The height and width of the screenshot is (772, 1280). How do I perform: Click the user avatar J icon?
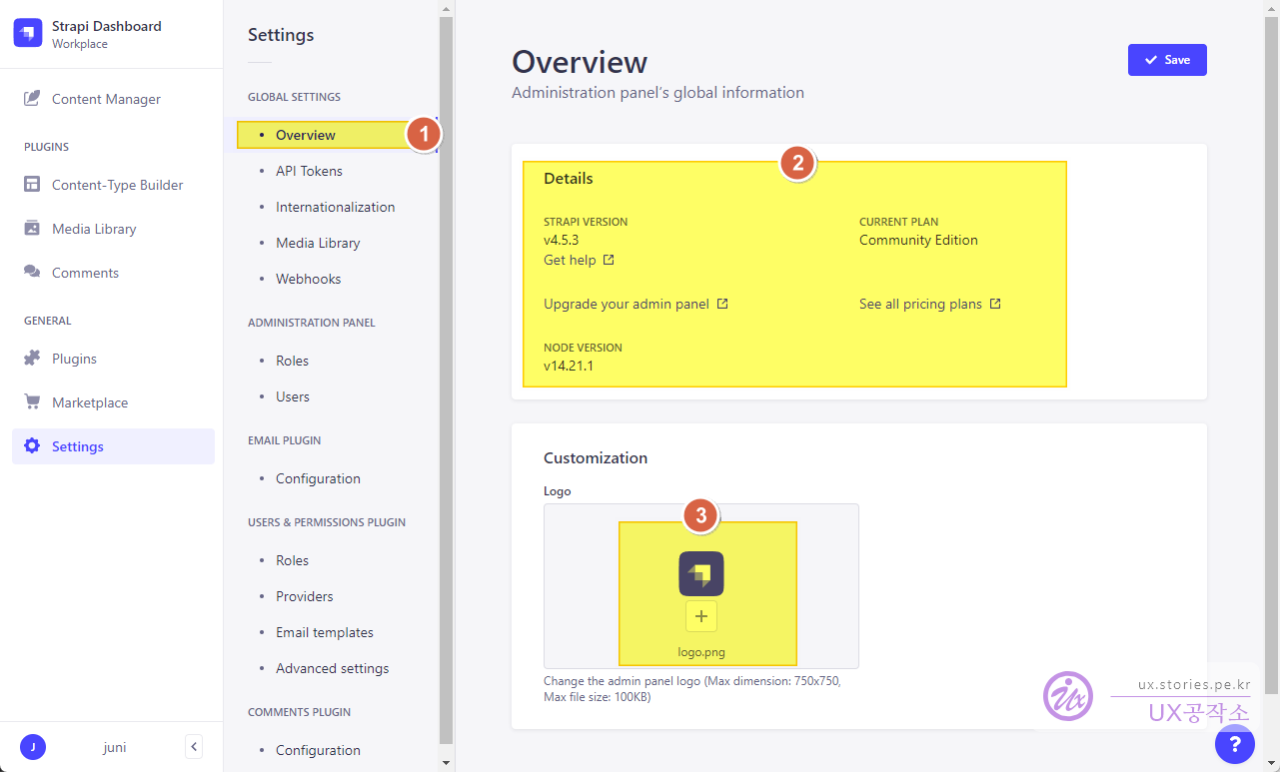coord(33,747)
